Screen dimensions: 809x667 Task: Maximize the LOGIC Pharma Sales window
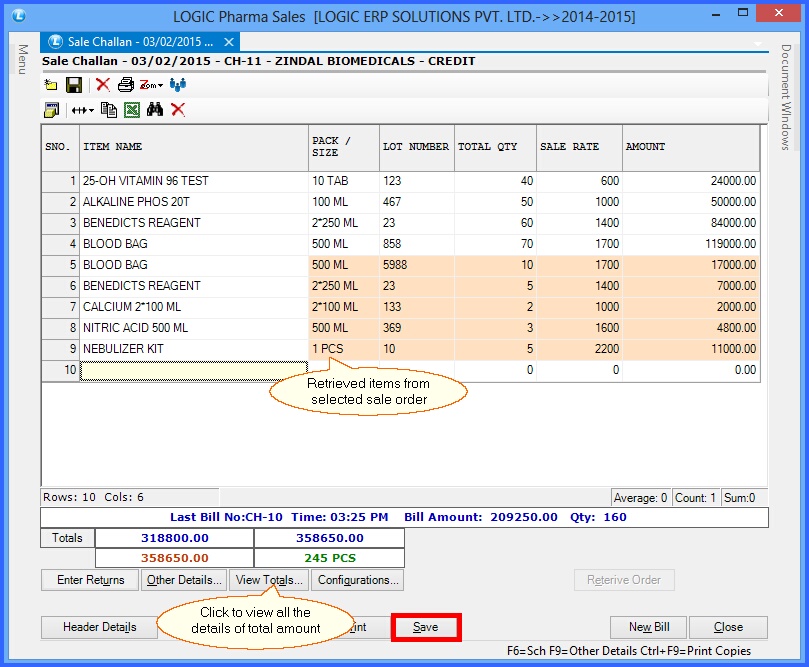pos(743,13)
